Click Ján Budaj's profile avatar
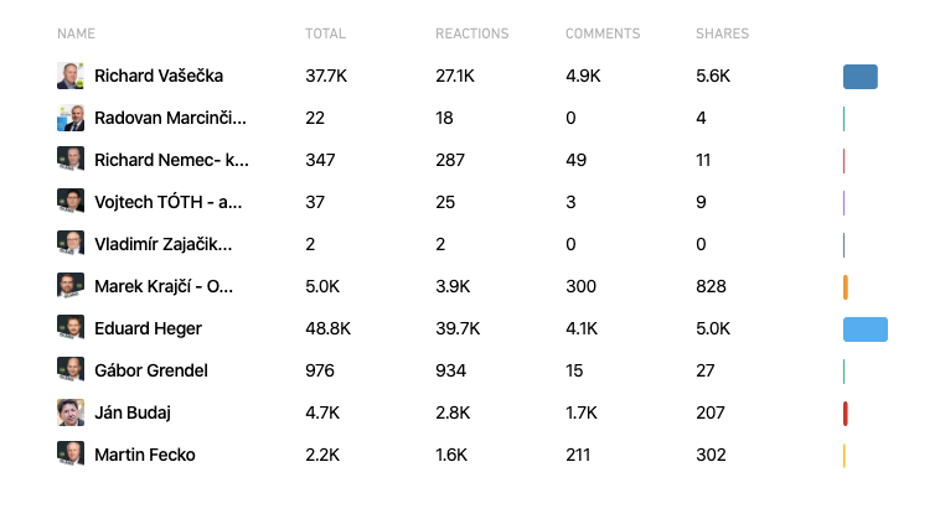 [x=70, y=412]
